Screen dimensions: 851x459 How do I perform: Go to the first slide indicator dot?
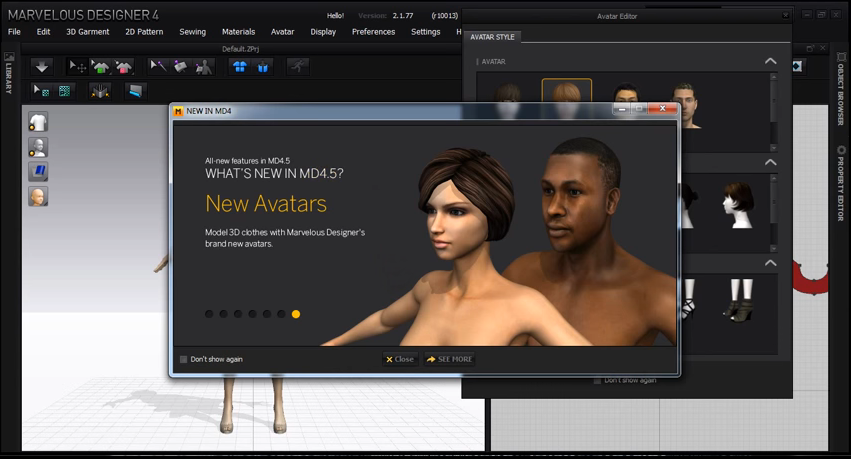pyautogui.click(x=209, y=314)
